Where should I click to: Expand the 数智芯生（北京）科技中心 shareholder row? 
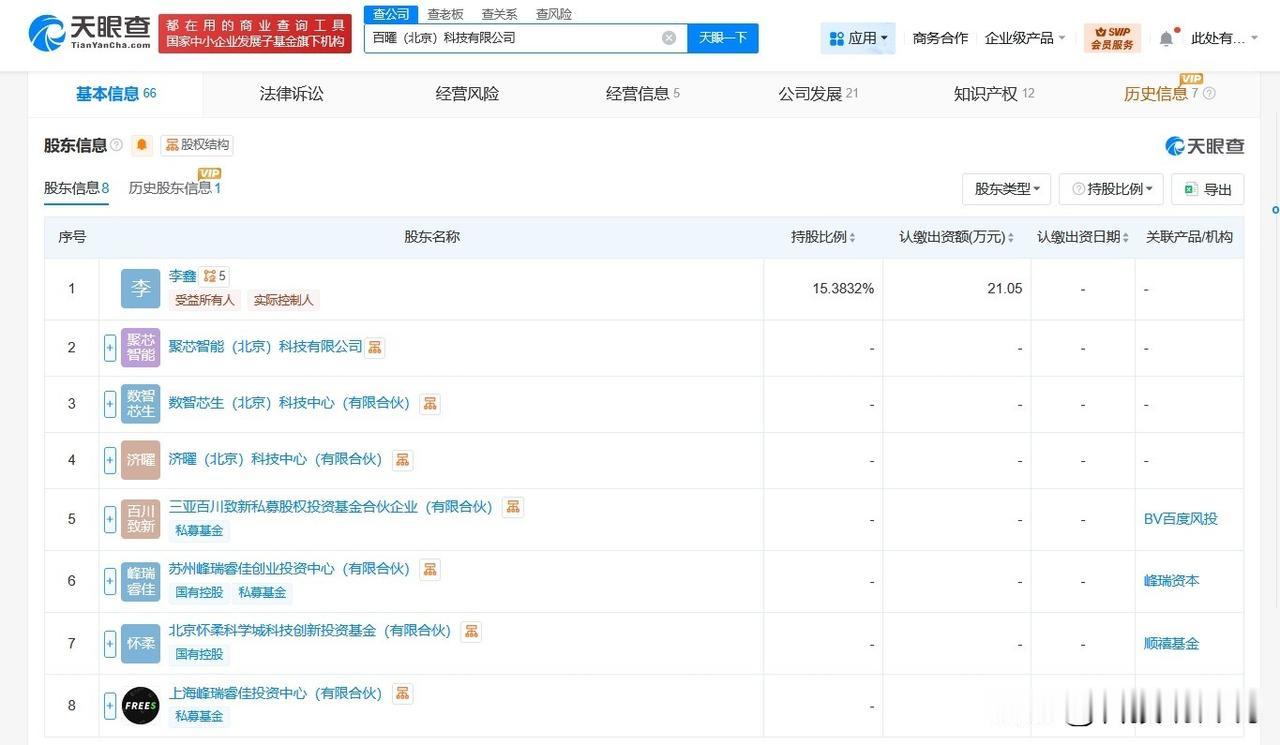coord(110,404)
